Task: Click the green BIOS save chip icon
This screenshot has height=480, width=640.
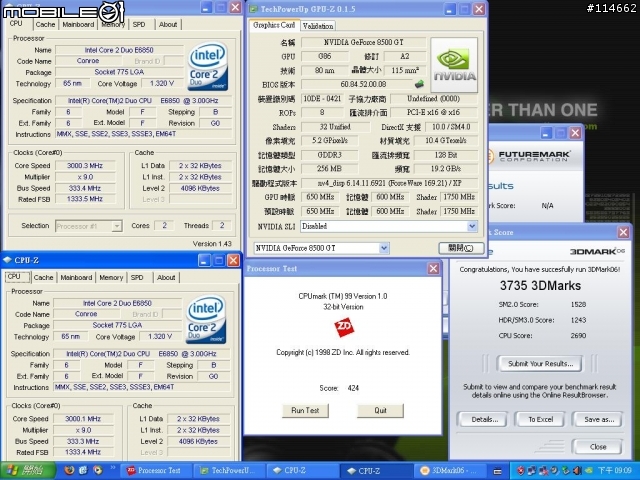Action: click(419, 84)
